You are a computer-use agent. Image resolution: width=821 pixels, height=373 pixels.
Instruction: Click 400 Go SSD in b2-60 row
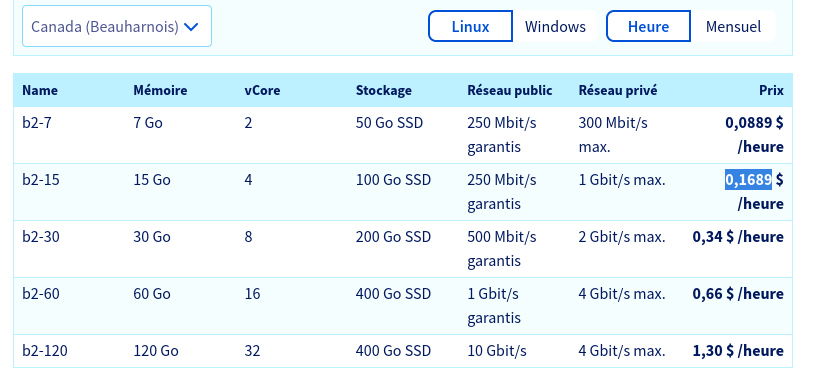[x=393, y=294]
